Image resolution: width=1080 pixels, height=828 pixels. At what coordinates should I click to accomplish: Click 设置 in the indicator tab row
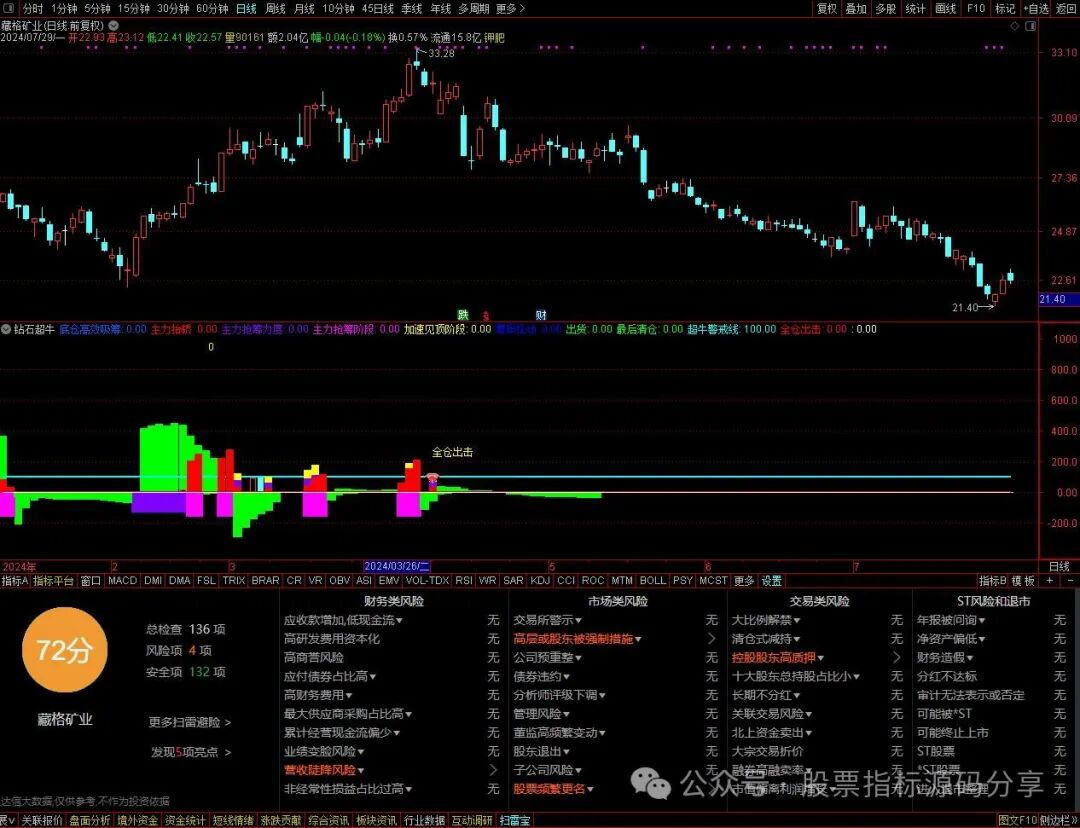[x=771, y=581]
